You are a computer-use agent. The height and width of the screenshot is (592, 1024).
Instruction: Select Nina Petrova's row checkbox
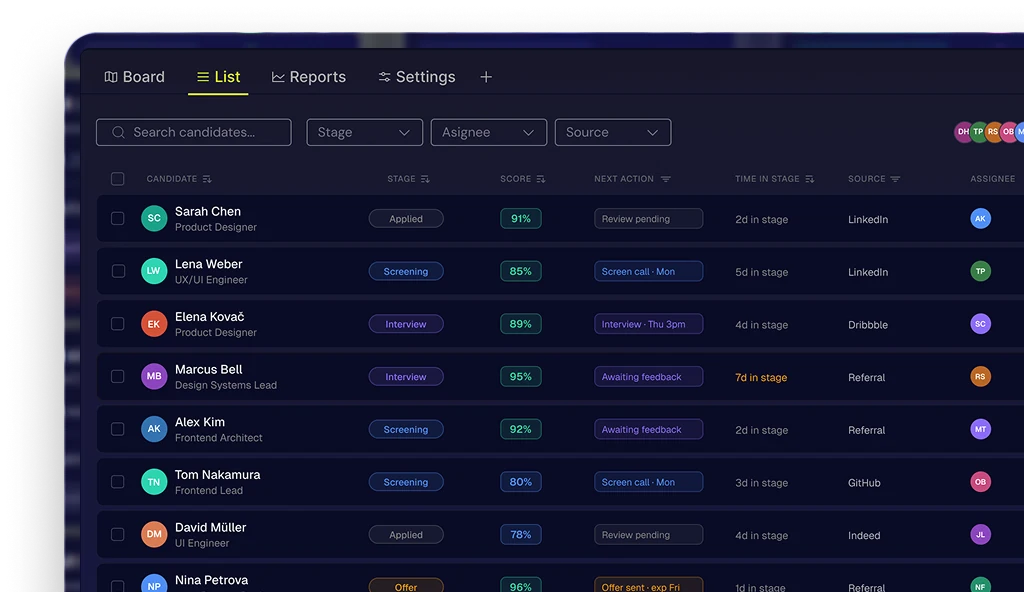(118, 586)
